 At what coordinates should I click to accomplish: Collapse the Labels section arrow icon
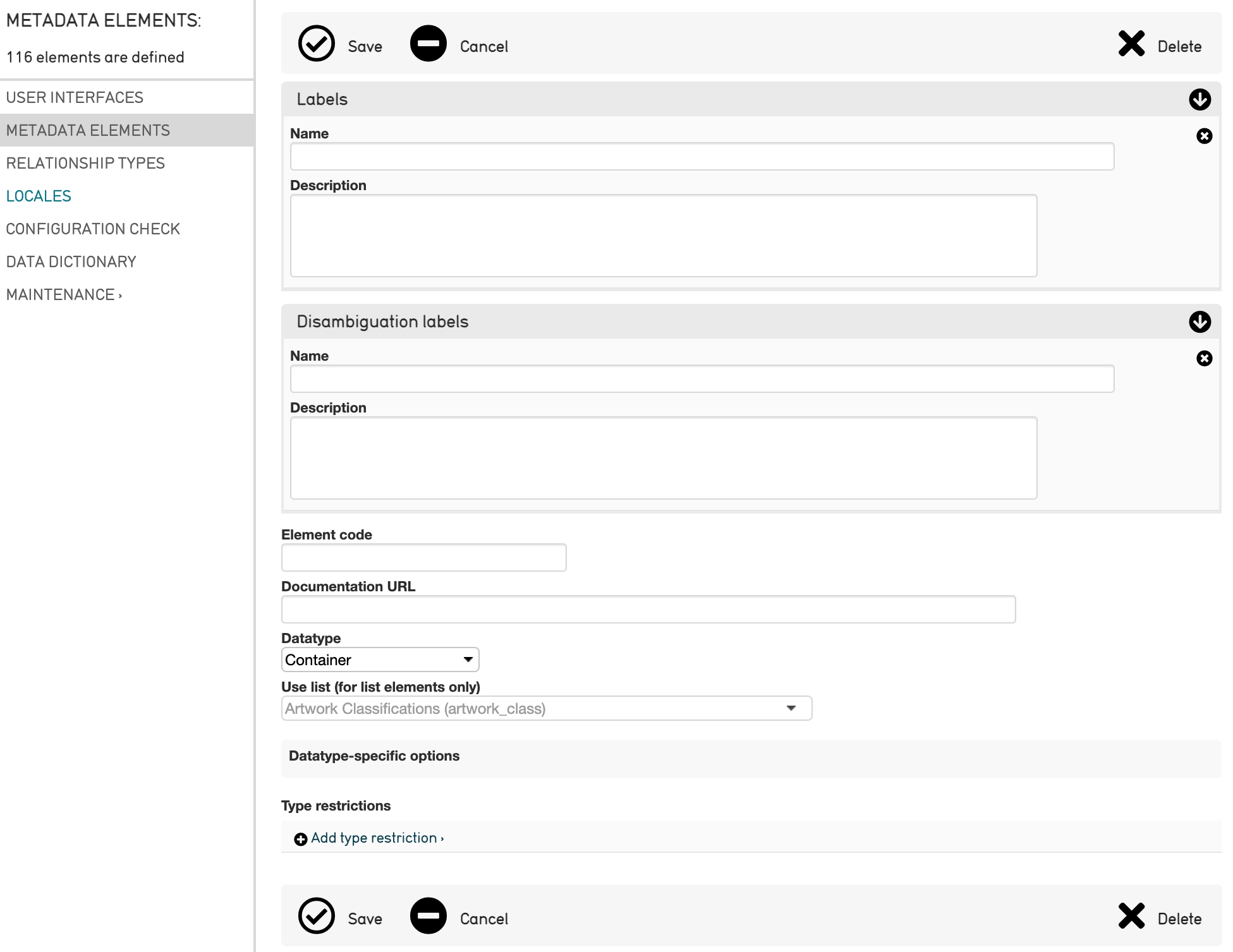coord(1199,99)
